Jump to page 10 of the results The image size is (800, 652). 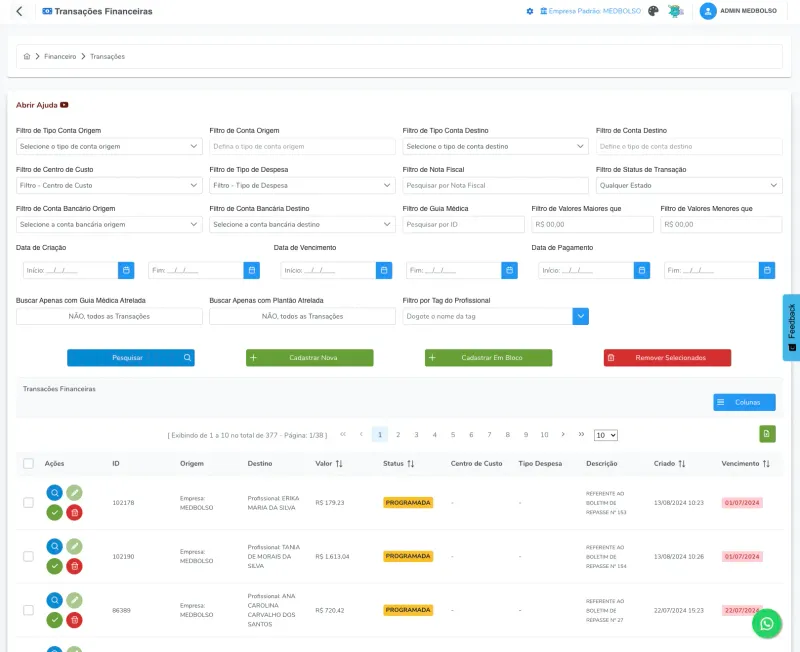tap(544, 435)
